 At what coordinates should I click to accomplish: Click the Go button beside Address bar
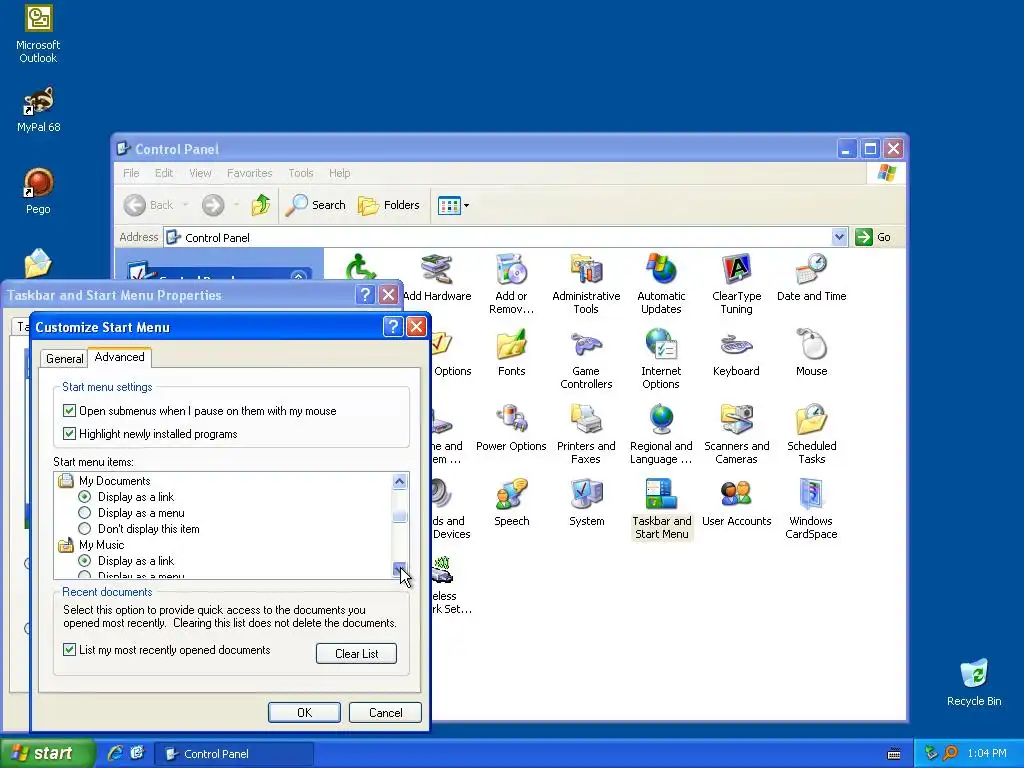pos(873,237)
